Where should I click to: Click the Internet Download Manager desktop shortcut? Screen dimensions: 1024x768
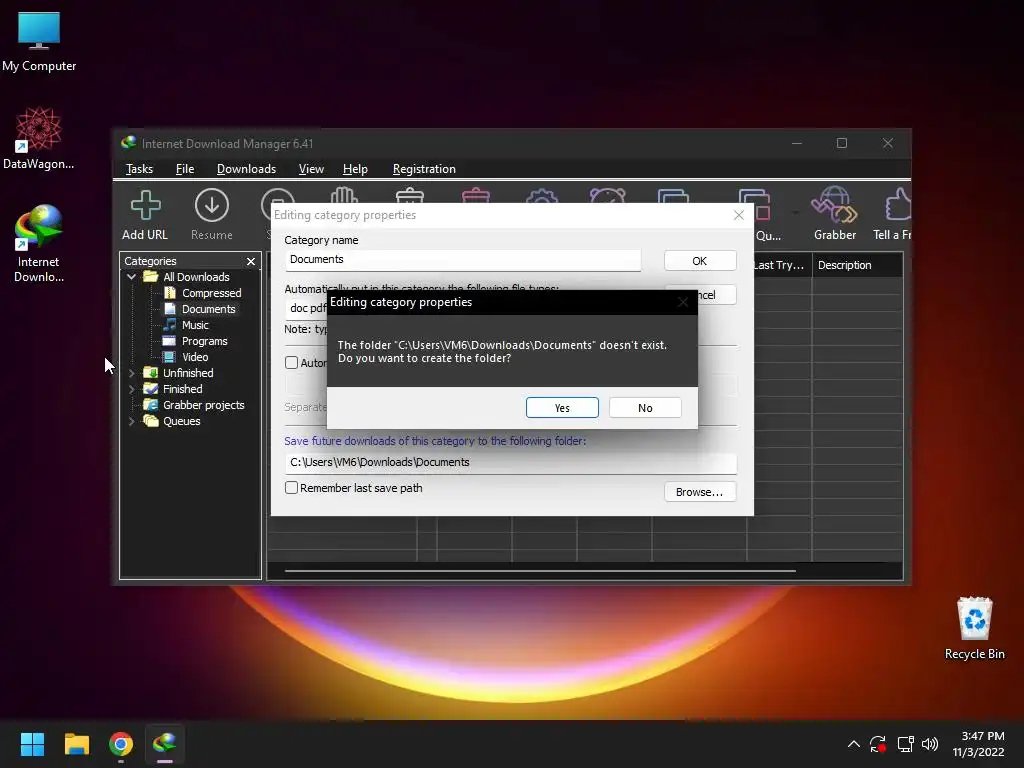coord(39,244)
